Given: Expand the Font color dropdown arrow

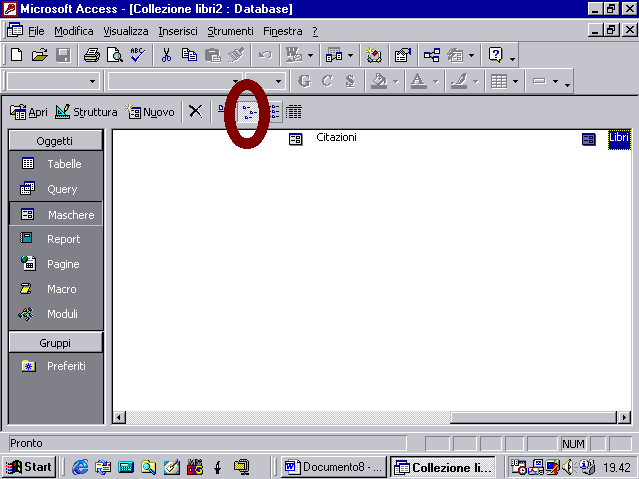Looking at the screenshot, I should point(435,82).
